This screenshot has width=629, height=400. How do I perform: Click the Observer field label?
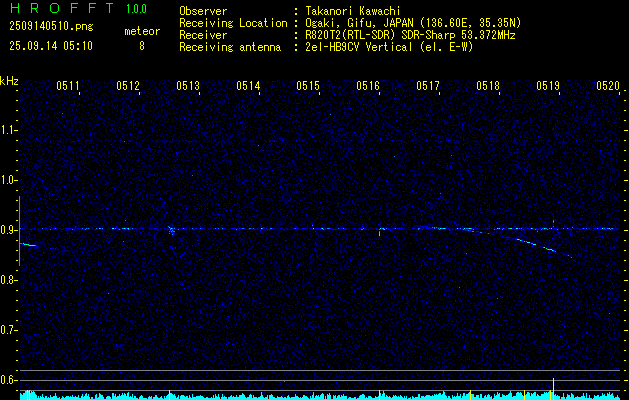click(x=203, y=11)
